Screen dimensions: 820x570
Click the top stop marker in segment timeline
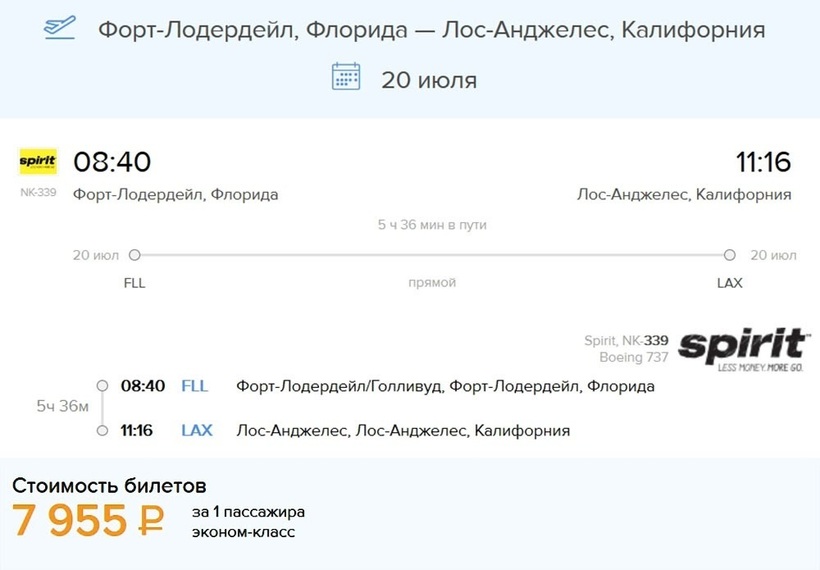[x=101, y=386]
